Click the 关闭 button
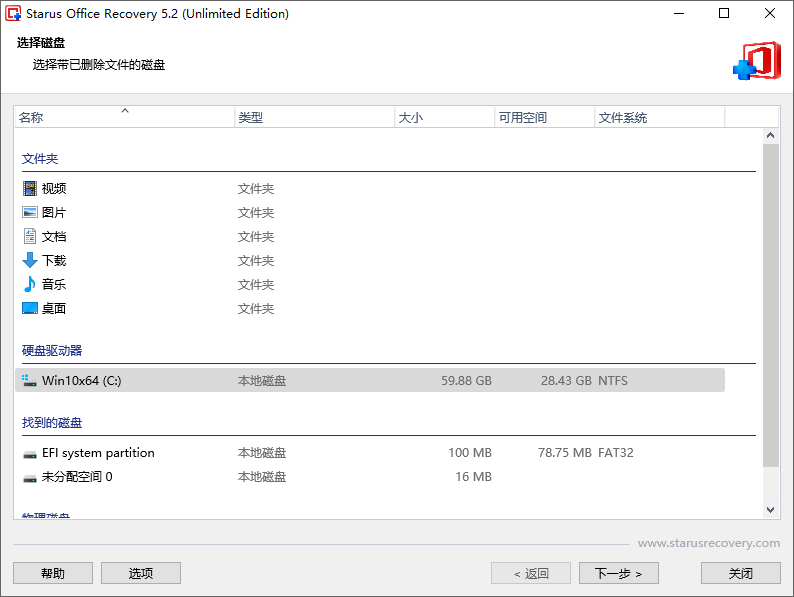The height and width of the screenshot is (597, 794). [741, 573]
